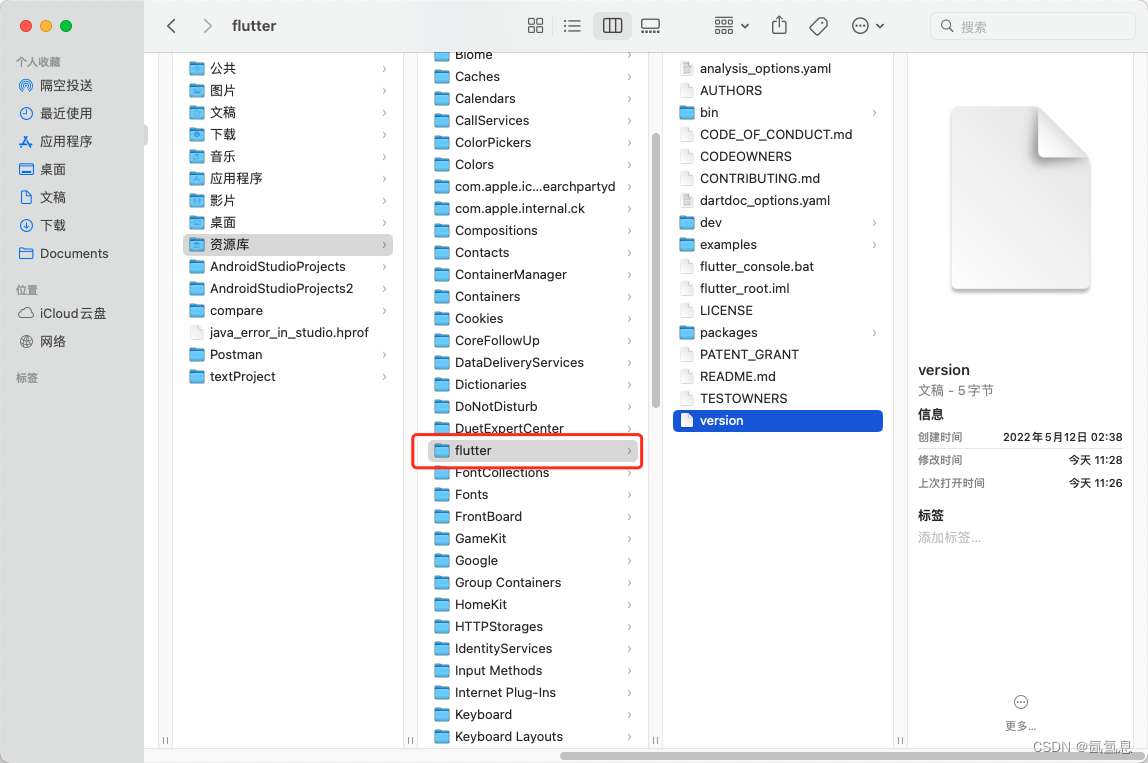The image size is (1148, 763).
Task: Switch to column view
Action: pyautogui.click(x=612, y=26)
